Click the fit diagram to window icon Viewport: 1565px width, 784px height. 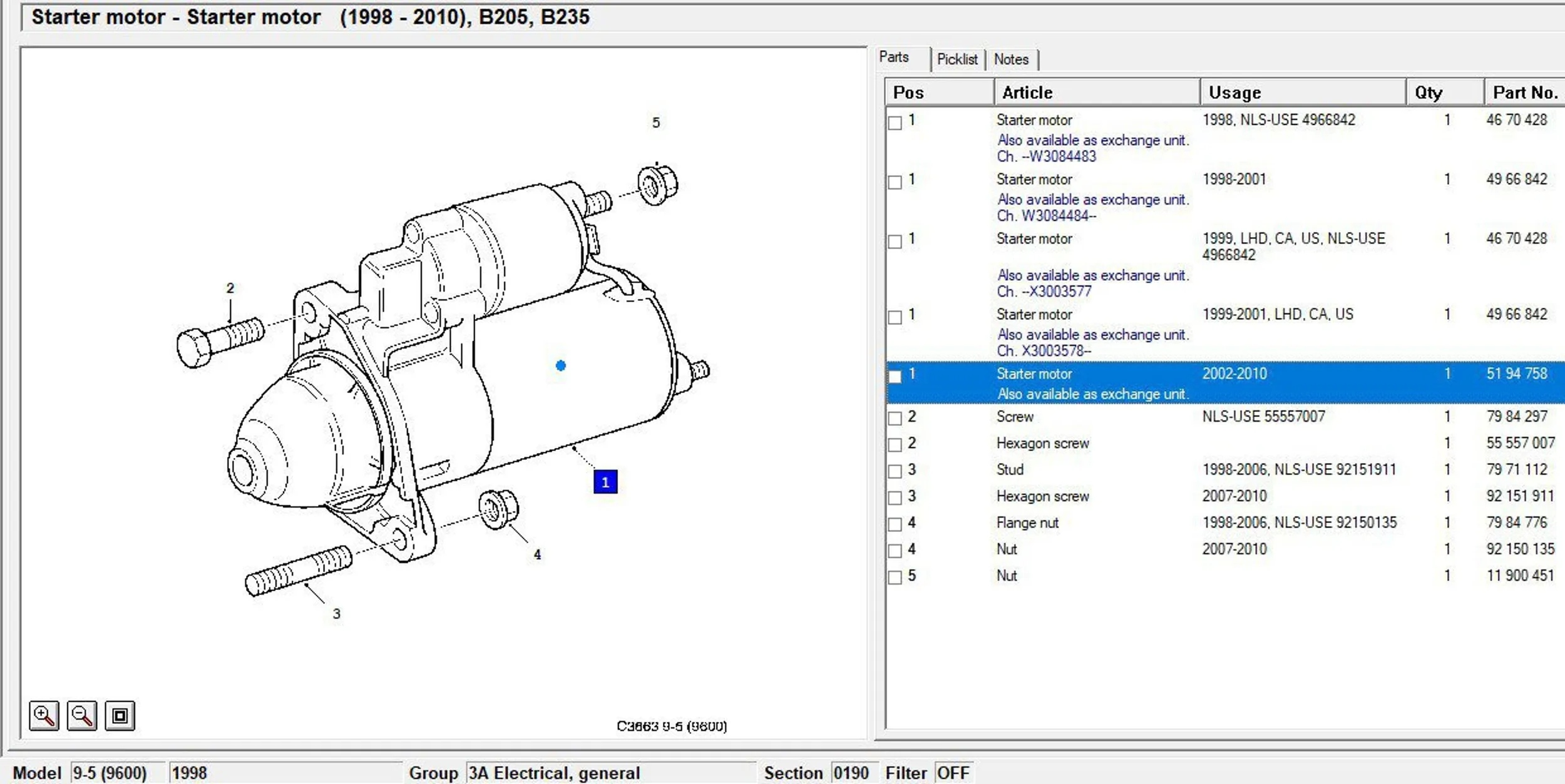point(120,715)
